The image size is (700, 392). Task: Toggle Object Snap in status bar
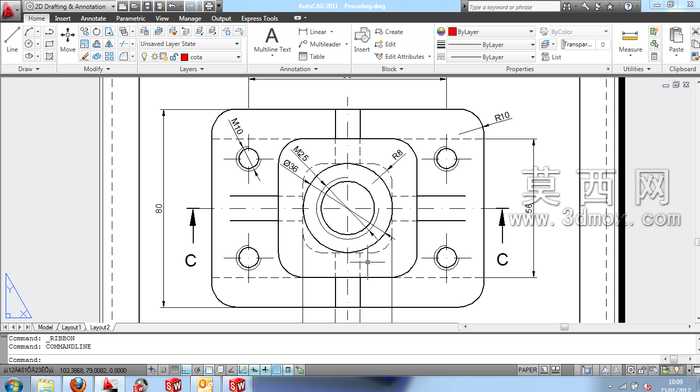[208, 370]
